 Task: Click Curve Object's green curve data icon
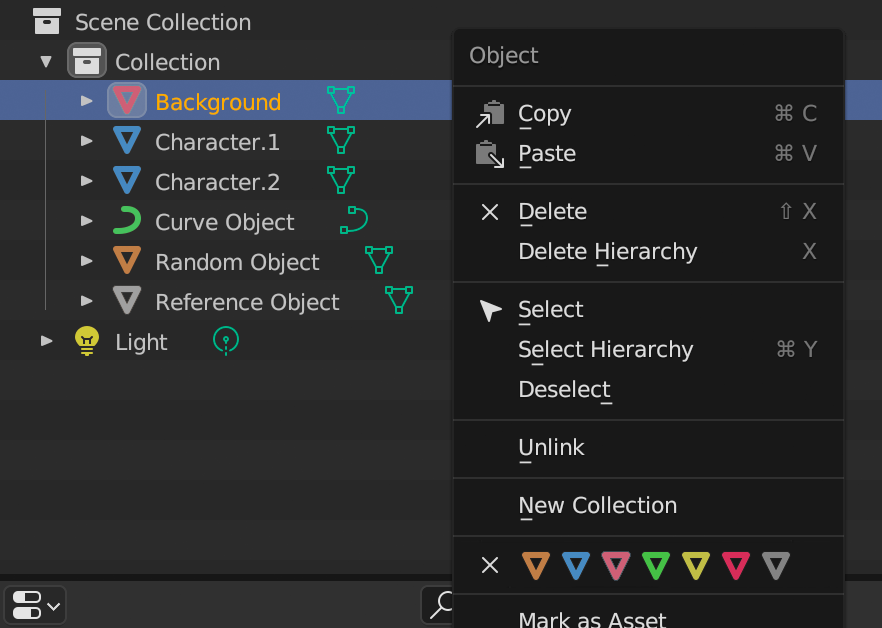point(354,219)
